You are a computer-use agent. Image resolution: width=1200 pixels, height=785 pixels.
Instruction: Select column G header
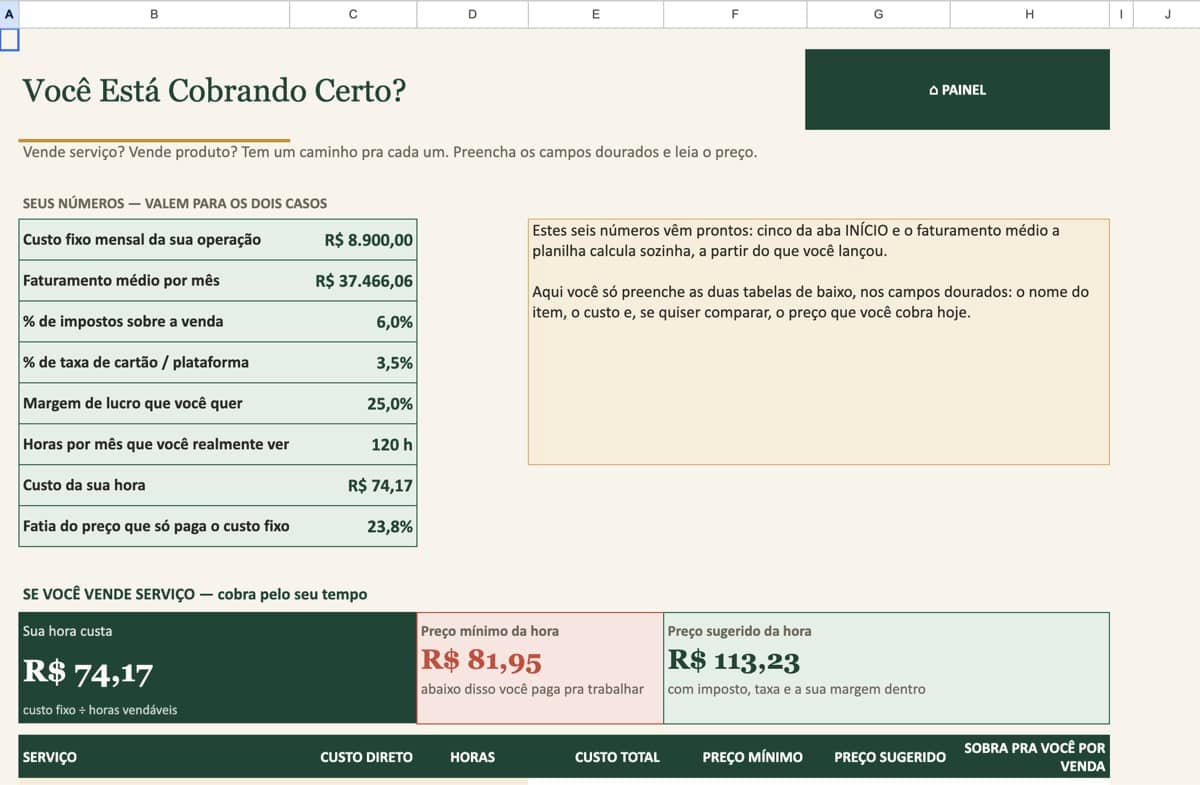point(878,14)
